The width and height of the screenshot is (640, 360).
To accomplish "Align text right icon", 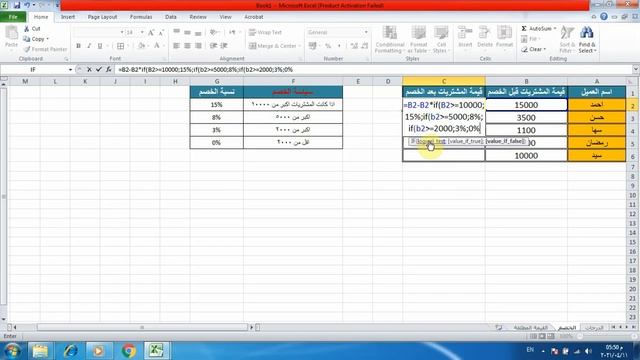I will pyautogui.click(x=198, y=46).
